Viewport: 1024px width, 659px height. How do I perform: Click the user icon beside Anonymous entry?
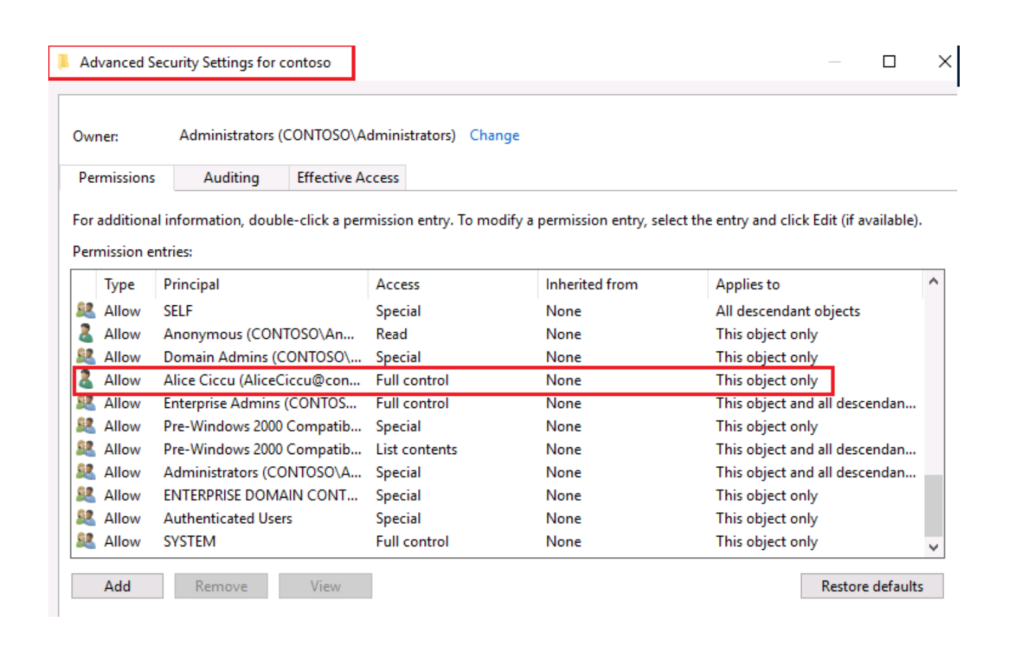click(x=86, y=334)
